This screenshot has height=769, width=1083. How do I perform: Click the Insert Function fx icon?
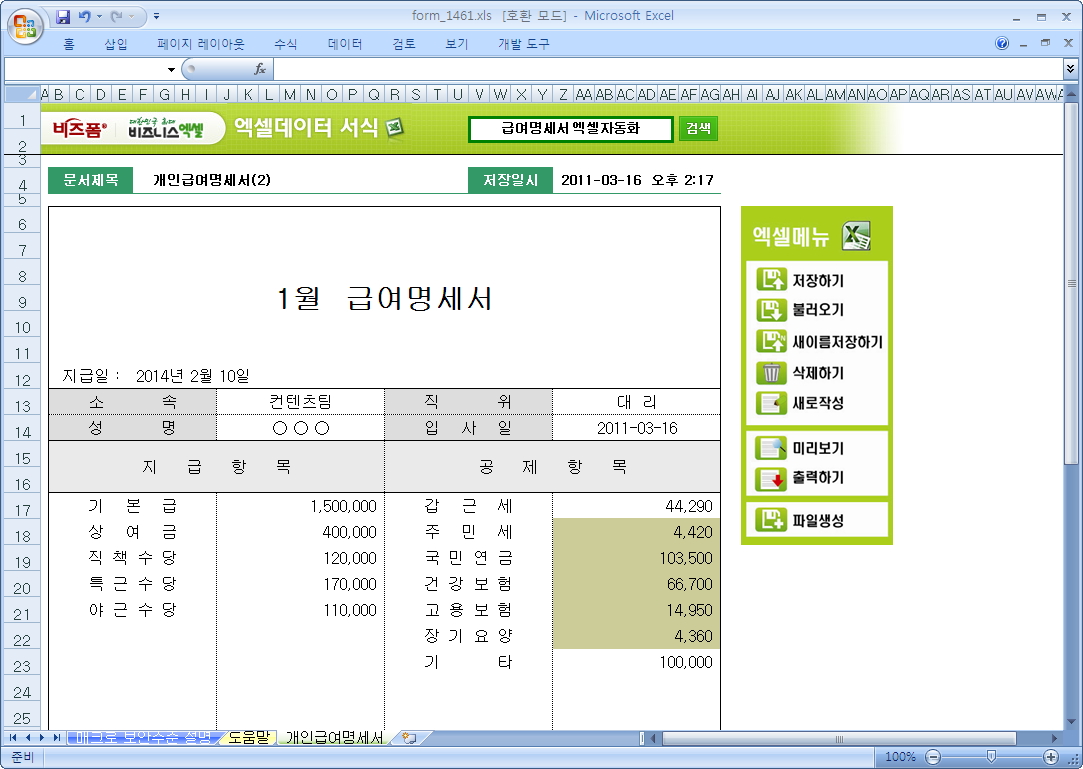click(260, 69)
